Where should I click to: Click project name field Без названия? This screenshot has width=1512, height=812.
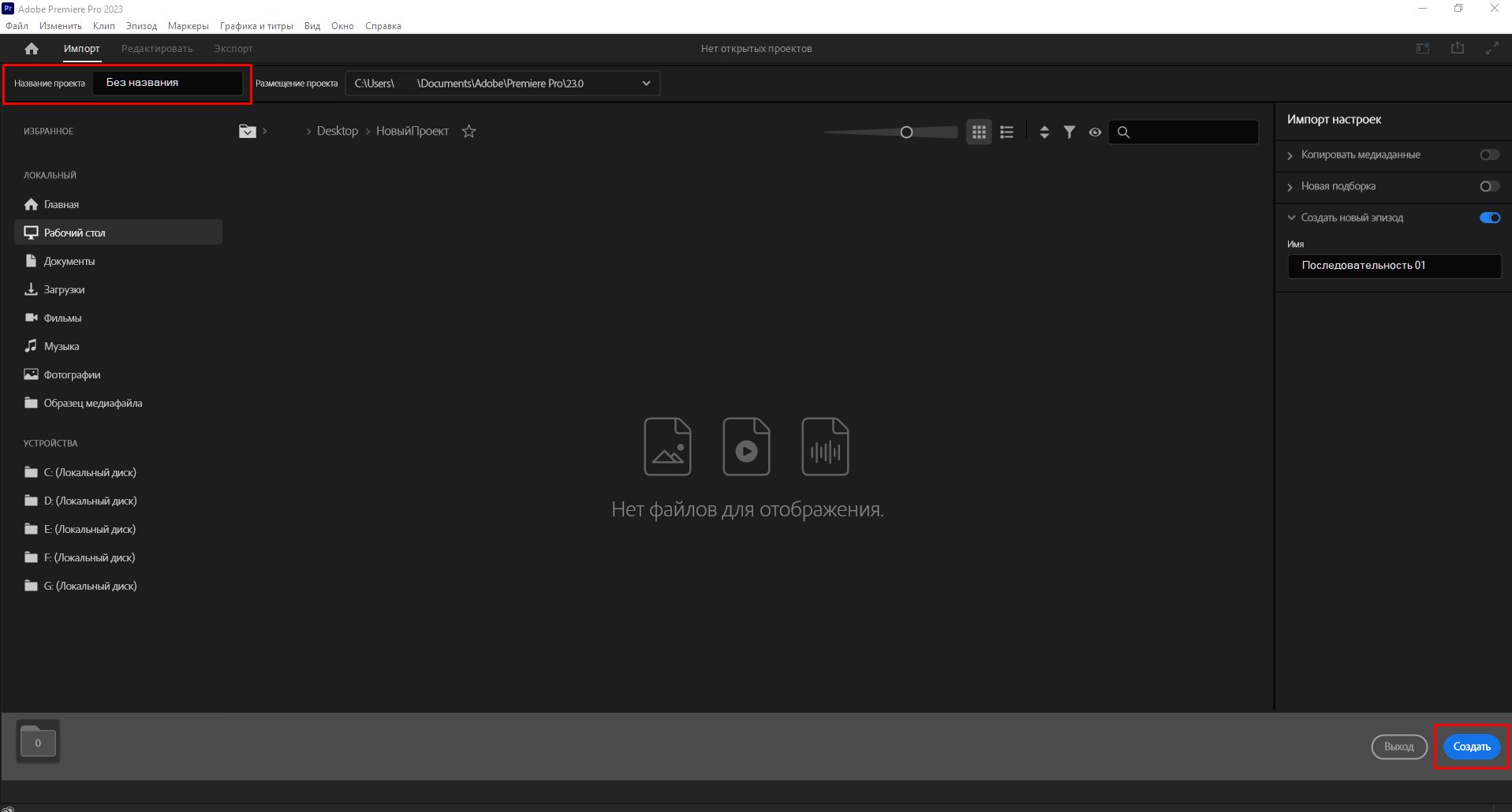pyautogui.click(x=167, y=83)
